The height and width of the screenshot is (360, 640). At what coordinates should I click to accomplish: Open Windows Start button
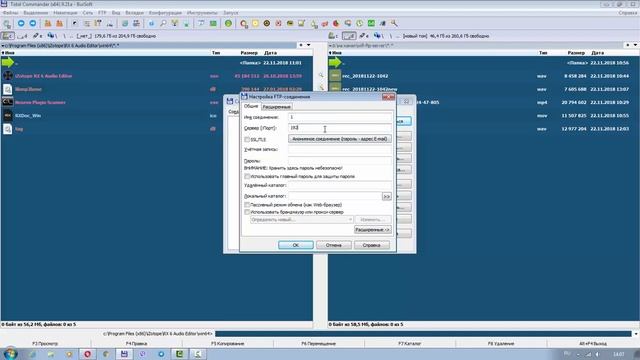10,353
